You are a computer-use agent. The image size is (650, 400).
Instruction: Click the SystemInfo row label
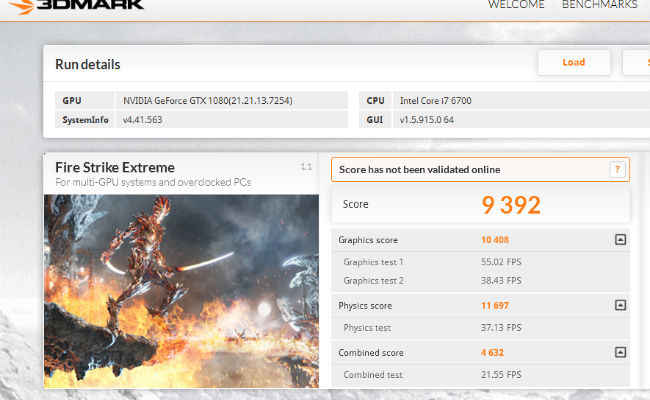85,120
